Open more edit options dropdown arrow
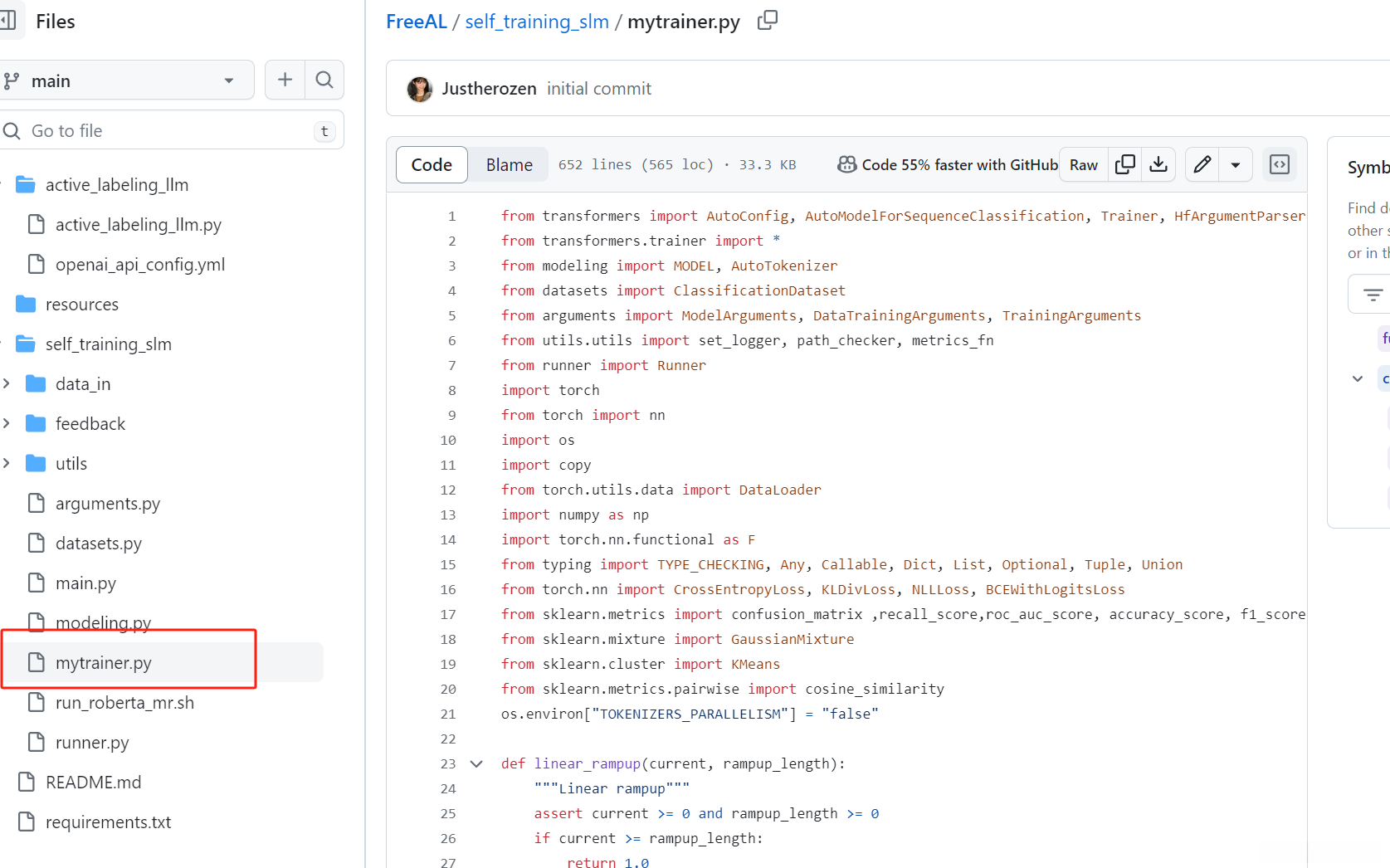1390x868 pixels. click(x=1236, y=164)
